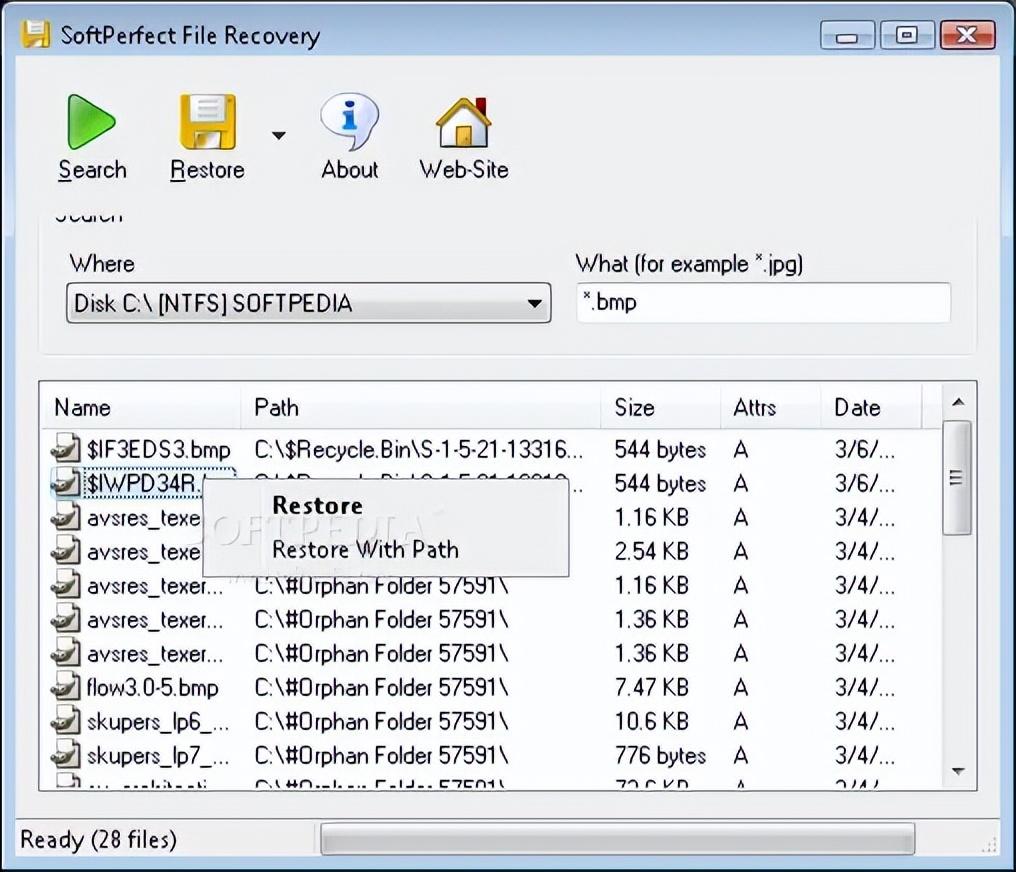Click the Restore floppy disk icon
Image resolution: width=1016 pixels, height=872 pixels.
pos(207,122)
